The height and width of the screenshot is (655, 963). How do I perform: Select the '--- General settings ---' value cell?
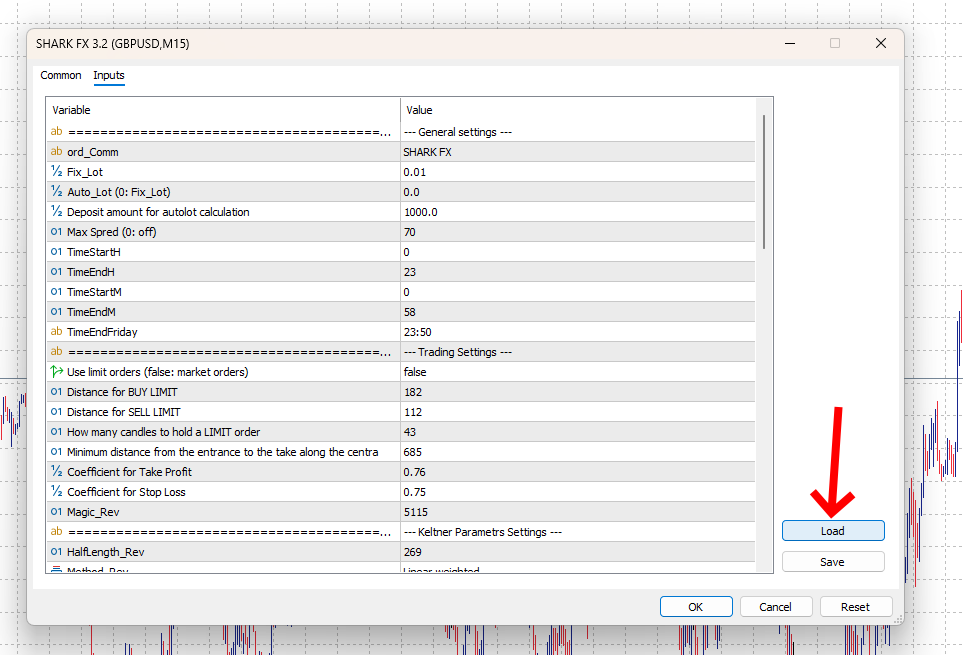tap(578, 132)
